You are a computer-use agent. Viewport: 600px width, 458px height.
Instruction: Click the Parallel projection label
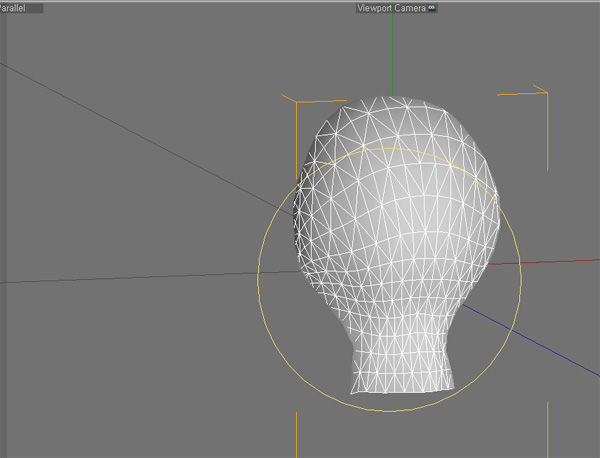click(13, 8)
